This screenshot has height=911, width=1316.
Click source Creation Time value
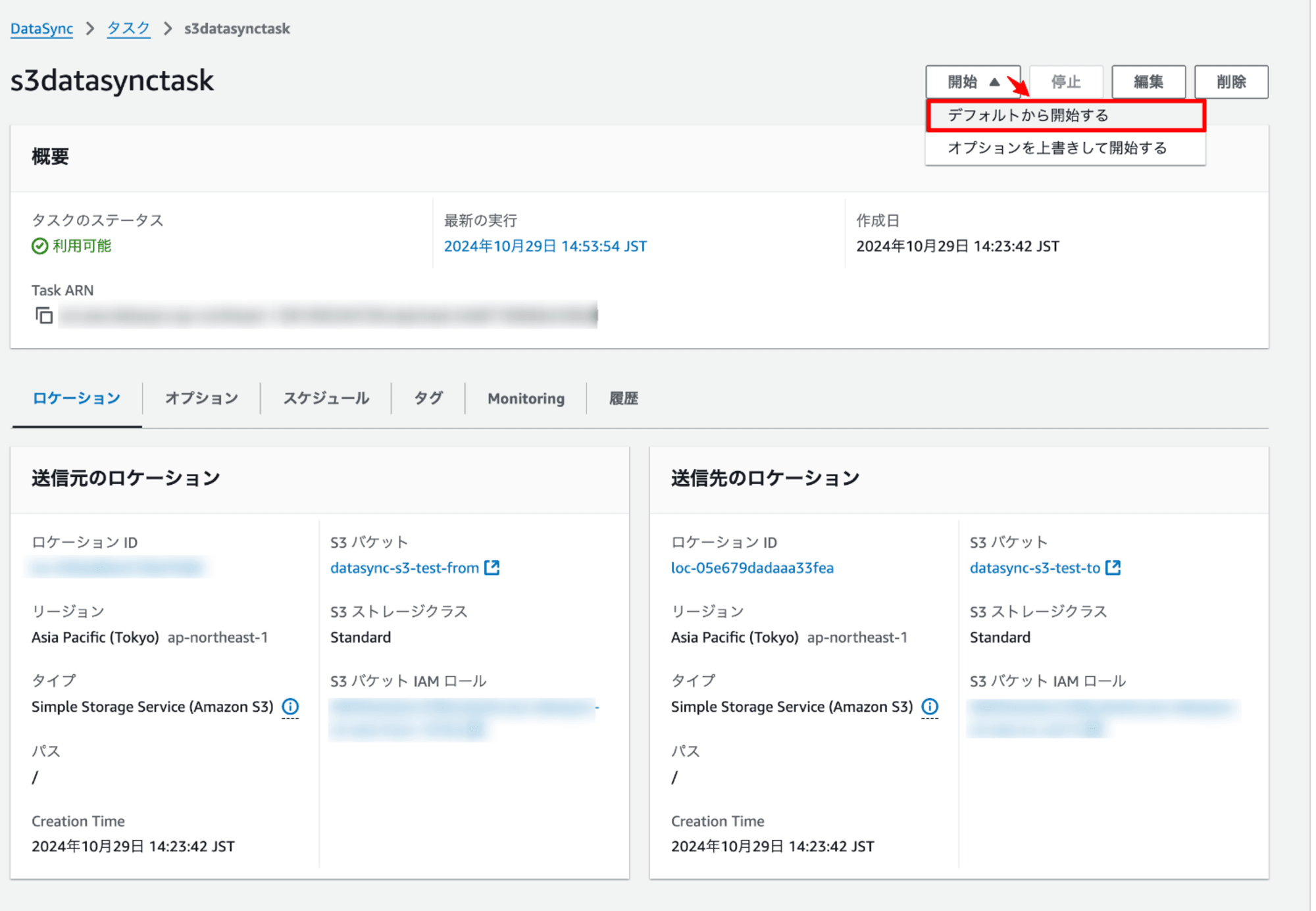tap(133, 847)
